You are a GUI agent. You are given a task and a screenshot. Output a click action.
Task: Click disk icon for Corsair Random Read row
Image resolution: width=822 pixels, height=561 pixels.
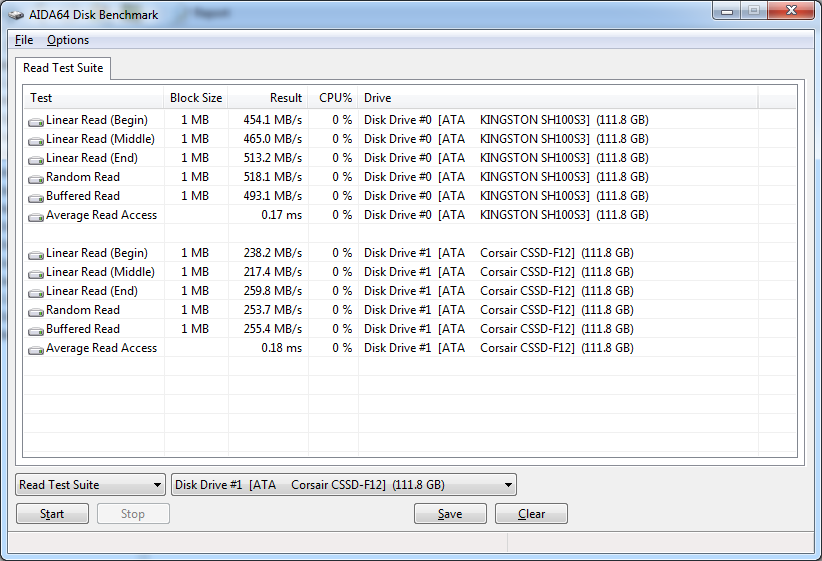click(36, 312)
